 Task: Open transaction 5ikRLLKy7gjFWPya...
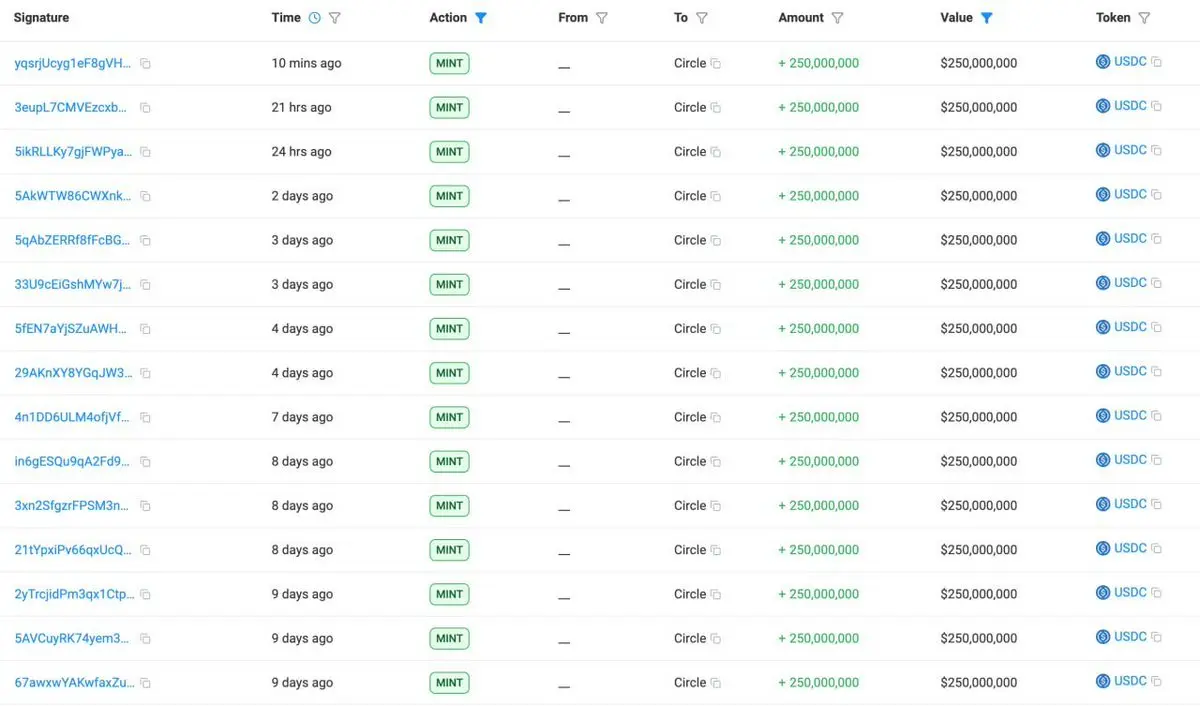point(72,151)
